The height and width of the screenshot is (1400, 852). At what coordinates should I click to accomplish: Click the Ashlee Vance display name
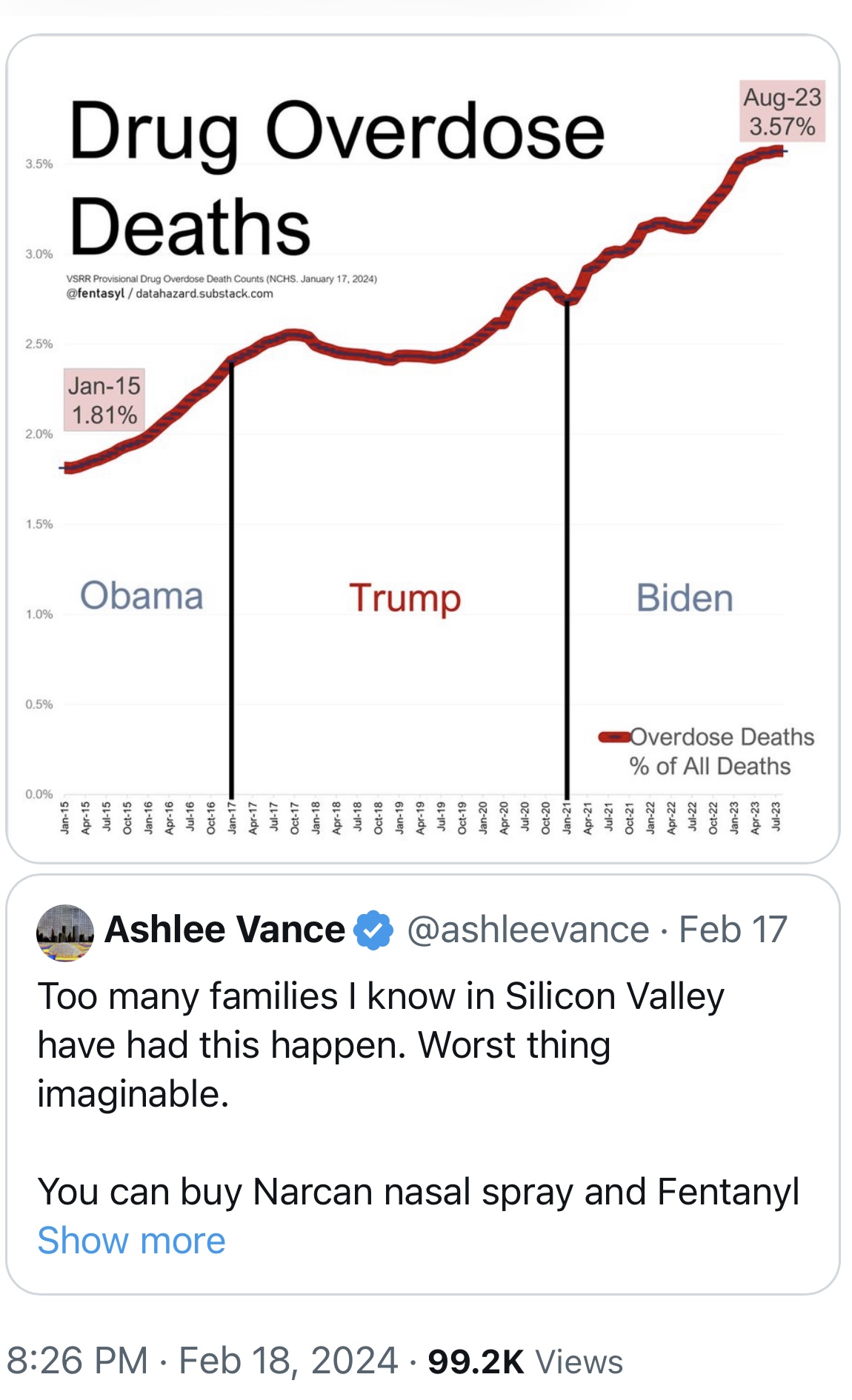point(224,930)
